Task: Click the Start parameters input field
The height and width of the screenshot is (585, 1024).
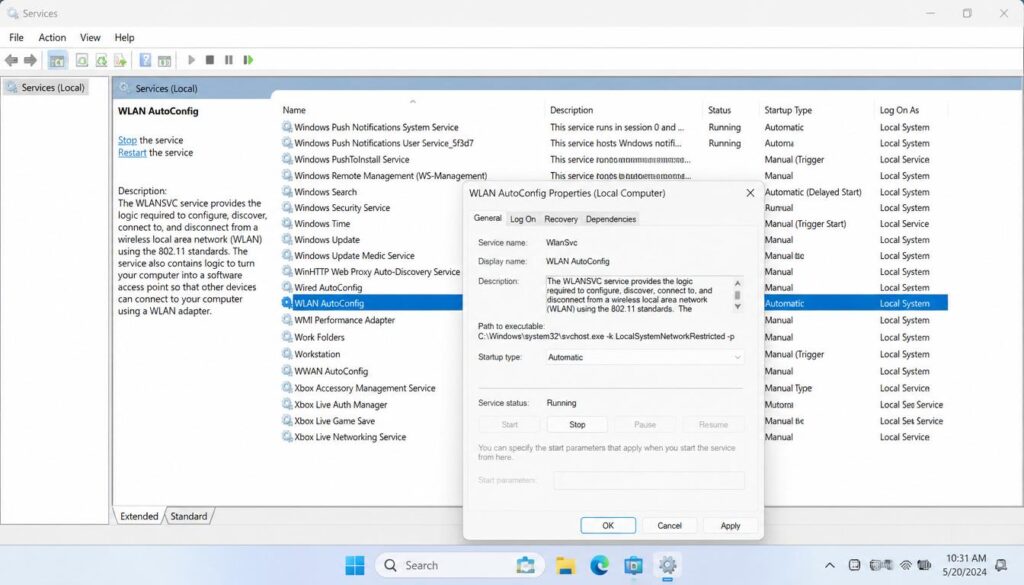Action: tap(649, 480)
